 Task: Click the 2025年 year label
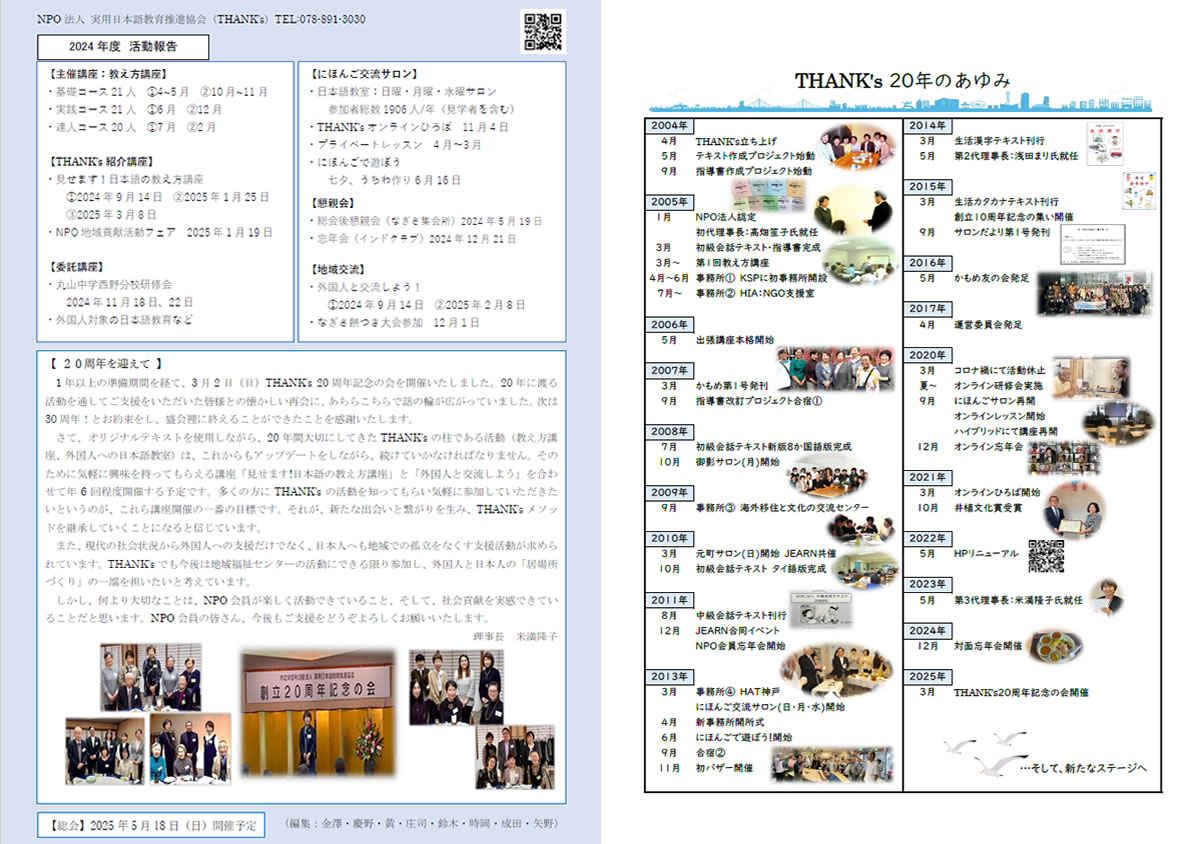pos(927,677)
